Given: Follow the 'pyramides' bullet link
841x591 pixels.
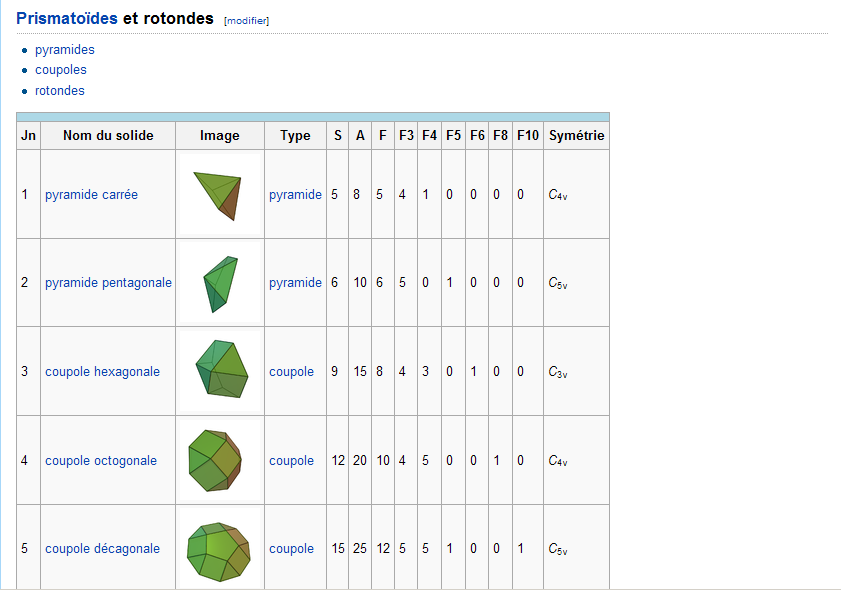Looking at the screenshot, I should point(65,50).
